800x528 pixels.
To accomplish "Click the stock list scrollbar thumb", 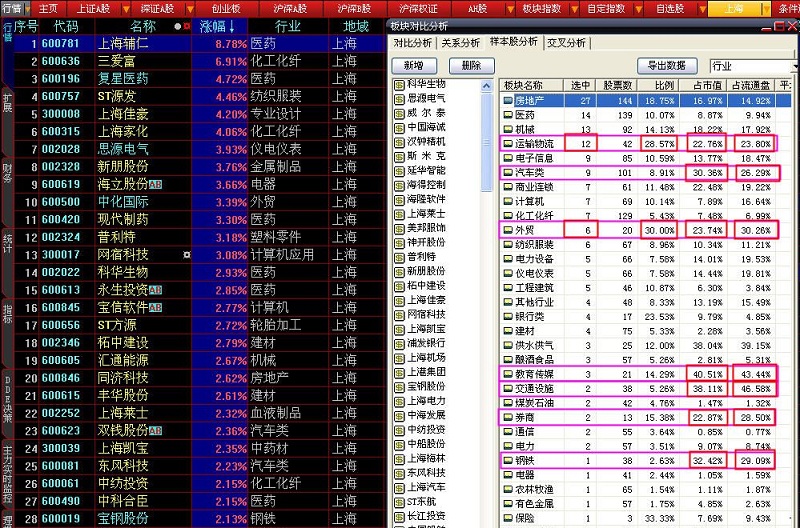I will point(486,142).
